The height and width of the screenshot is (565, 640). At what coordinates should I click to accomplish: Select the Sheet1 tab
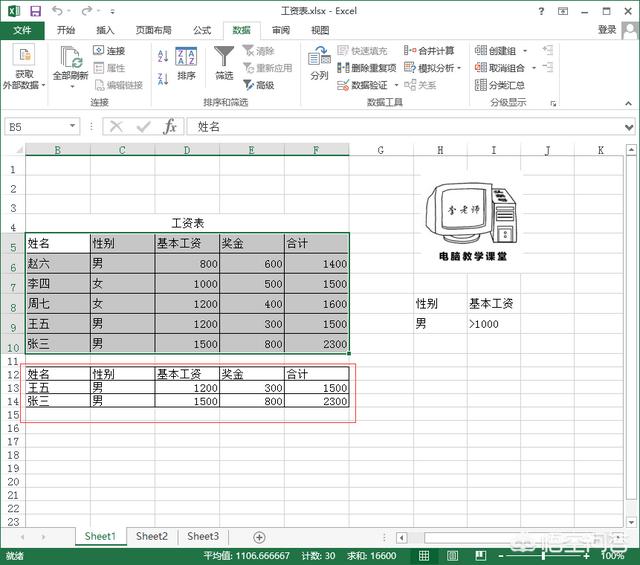100,536
